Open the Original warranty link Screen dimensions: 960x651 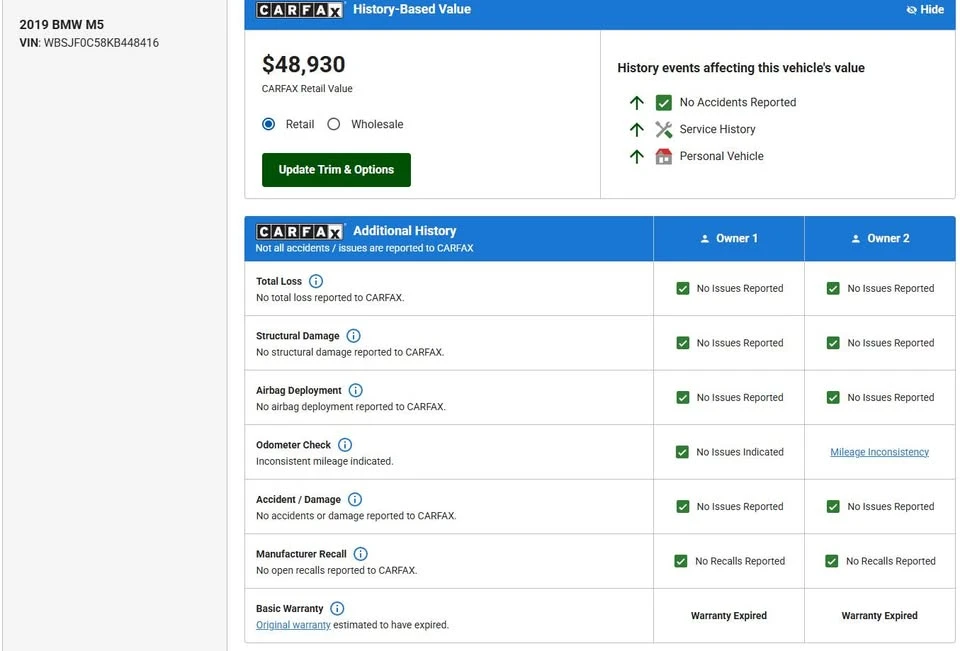coord(293,625)
